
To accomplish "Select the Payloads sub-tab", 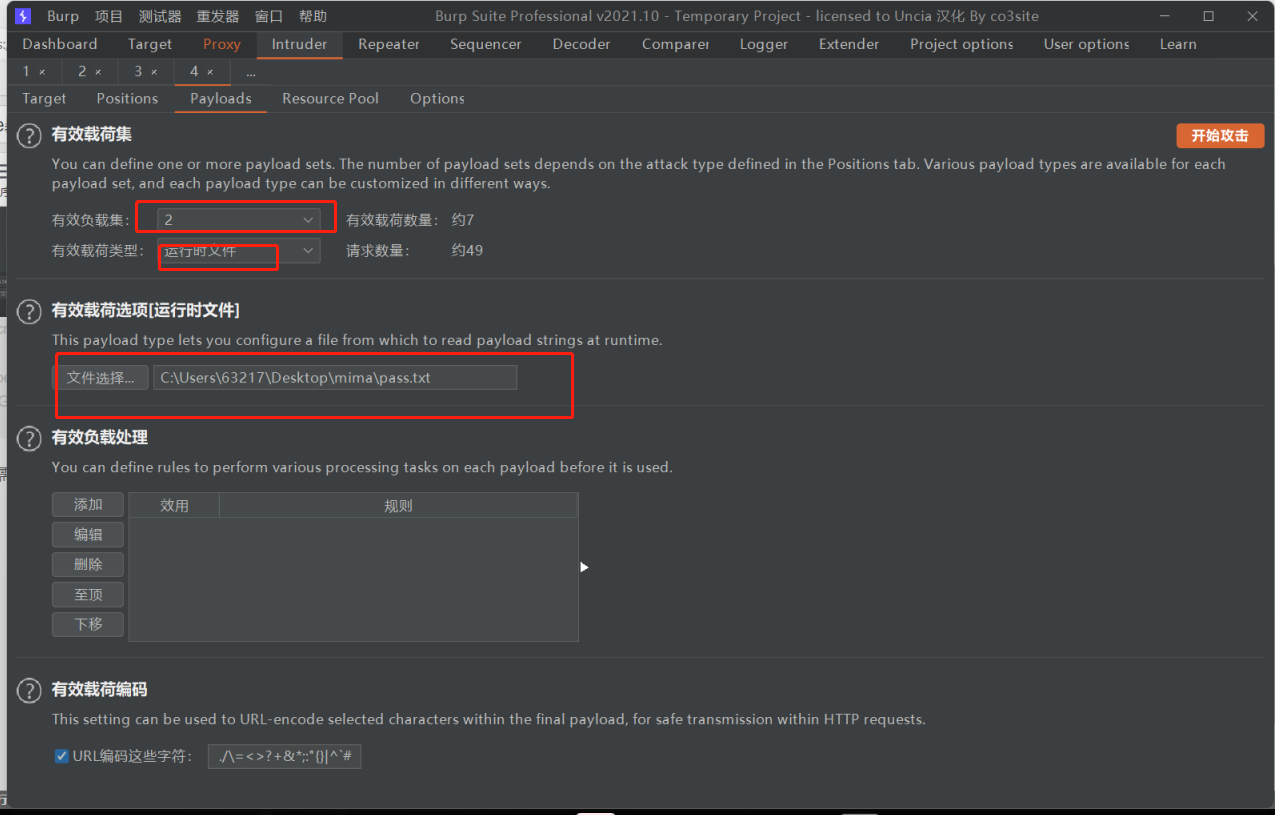I will tap(221, 98).
